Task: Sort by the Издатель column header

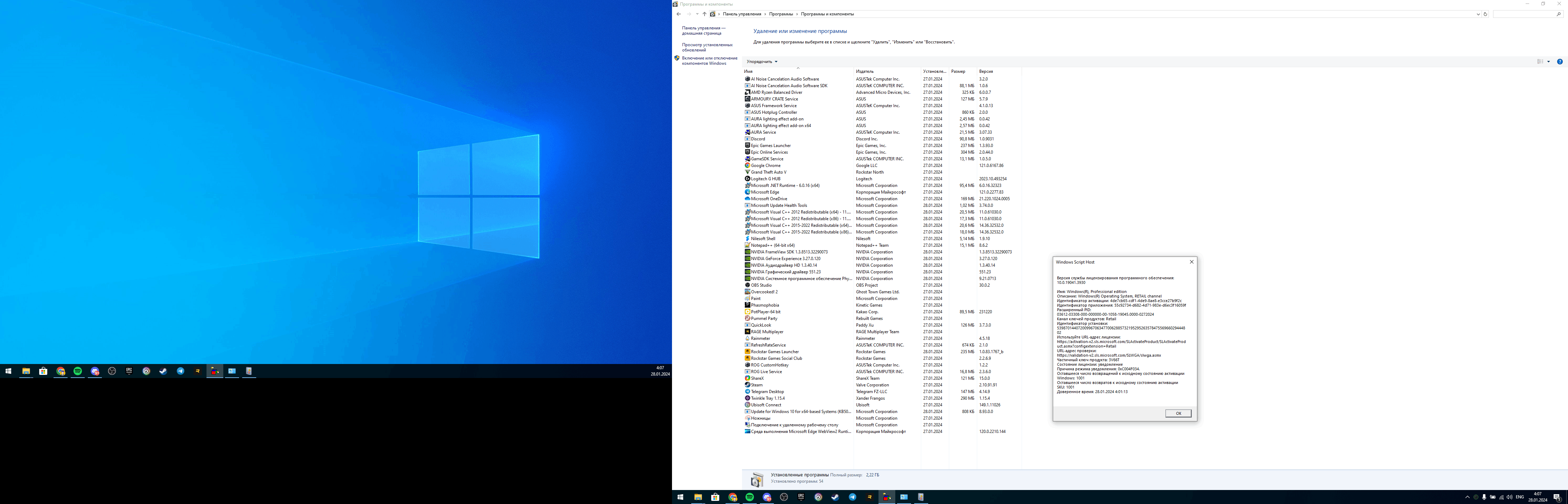Action: tap(887, 71)
